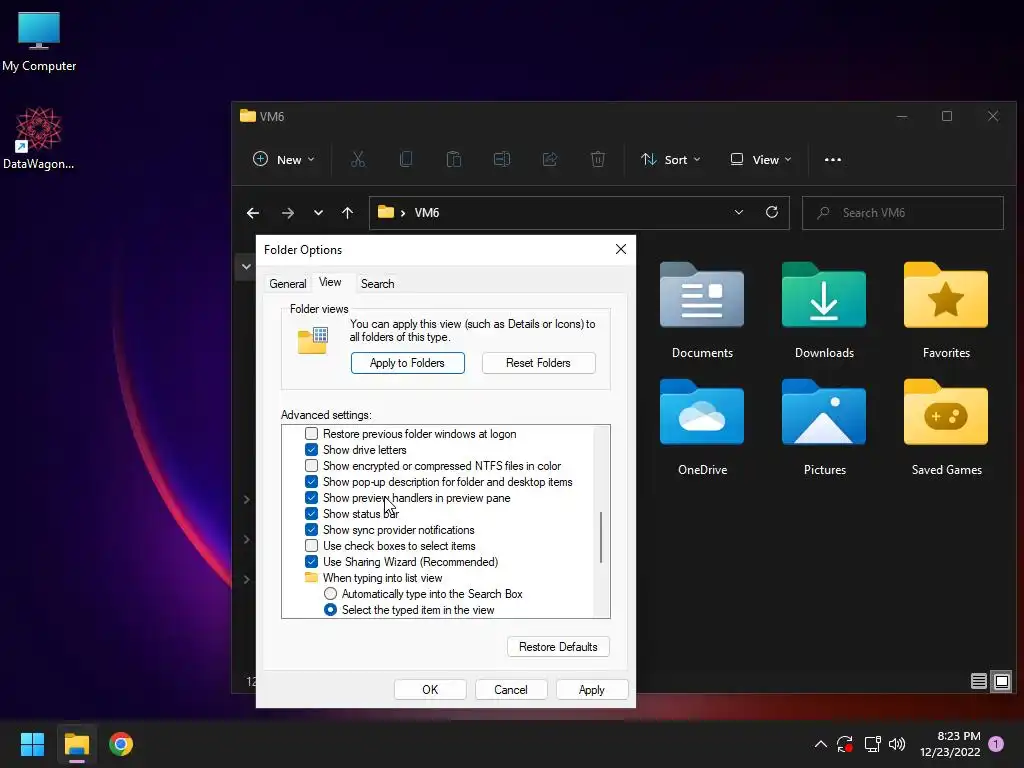Click Restore Defaults button
Image resolution: width=1024 pixels, height=768 pixels.
point(558,647)
